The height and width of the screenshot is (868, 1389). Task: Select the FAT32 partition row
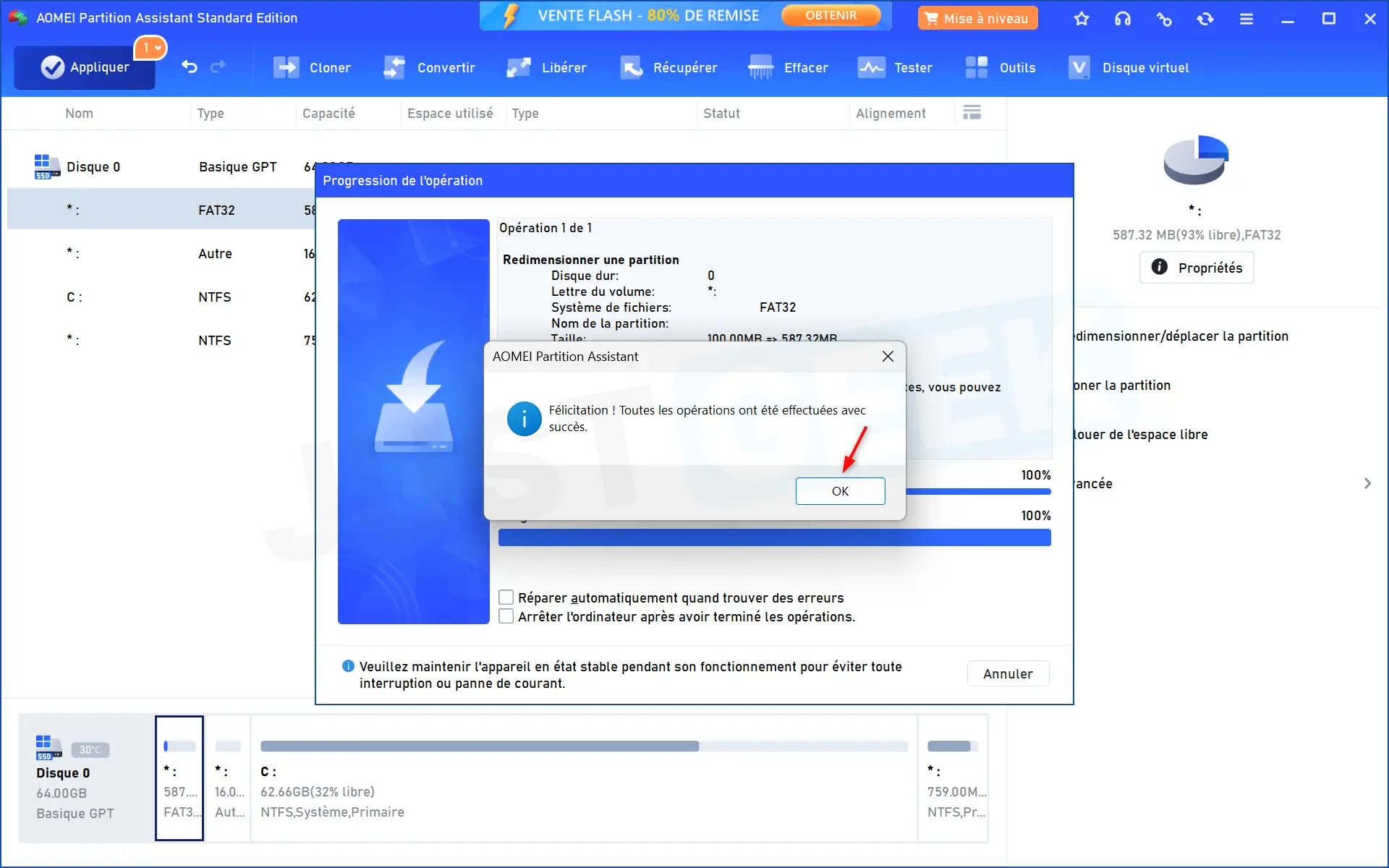[x=161, y=210]
